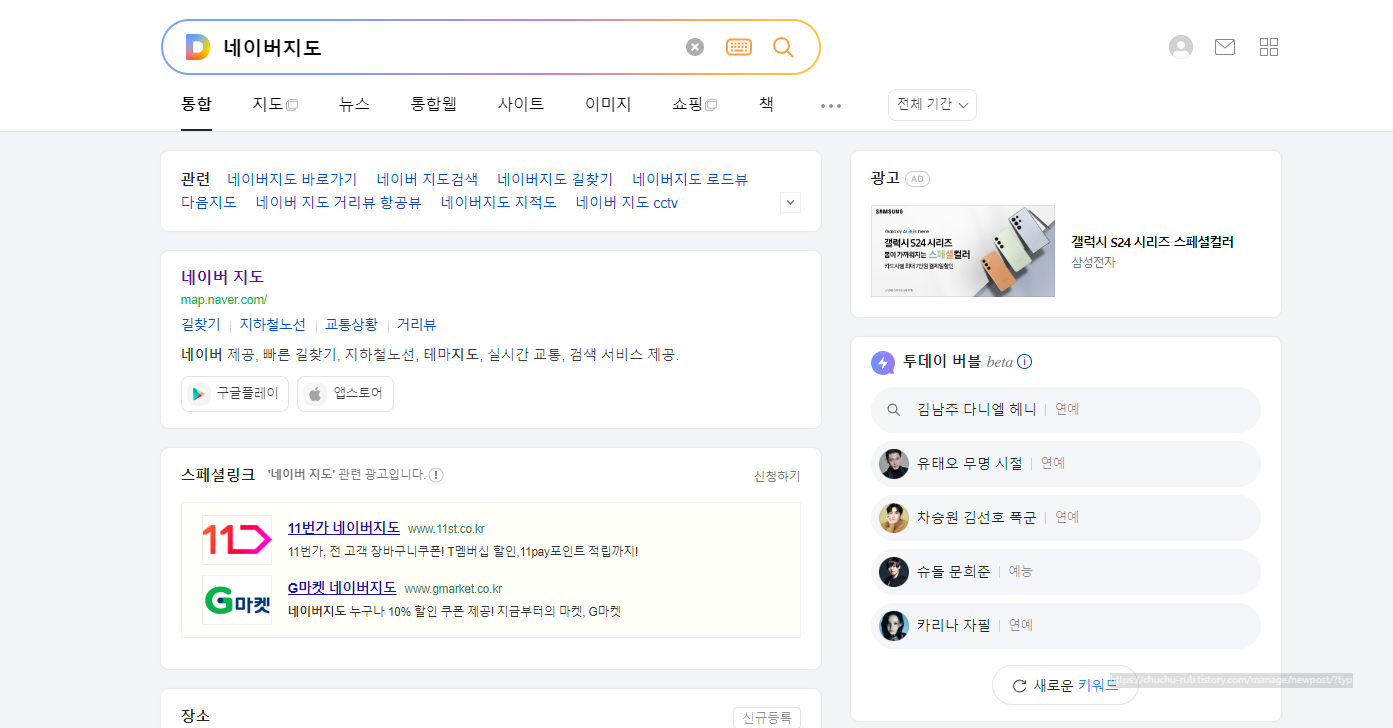Switch to the 사이트 tab
This screenshot has height=728, width=1393.
pyautogui.click(x=521, y=104)
